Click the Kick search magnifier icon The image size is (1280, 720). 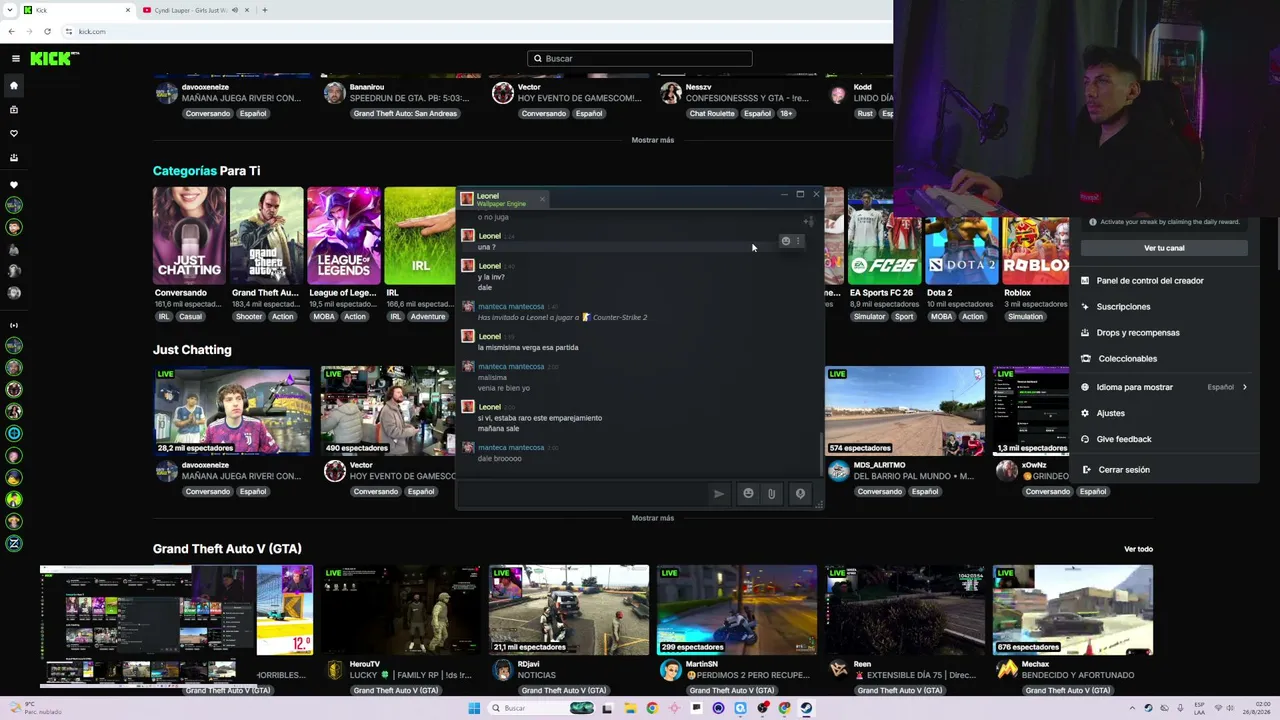(x=538, y=59)
